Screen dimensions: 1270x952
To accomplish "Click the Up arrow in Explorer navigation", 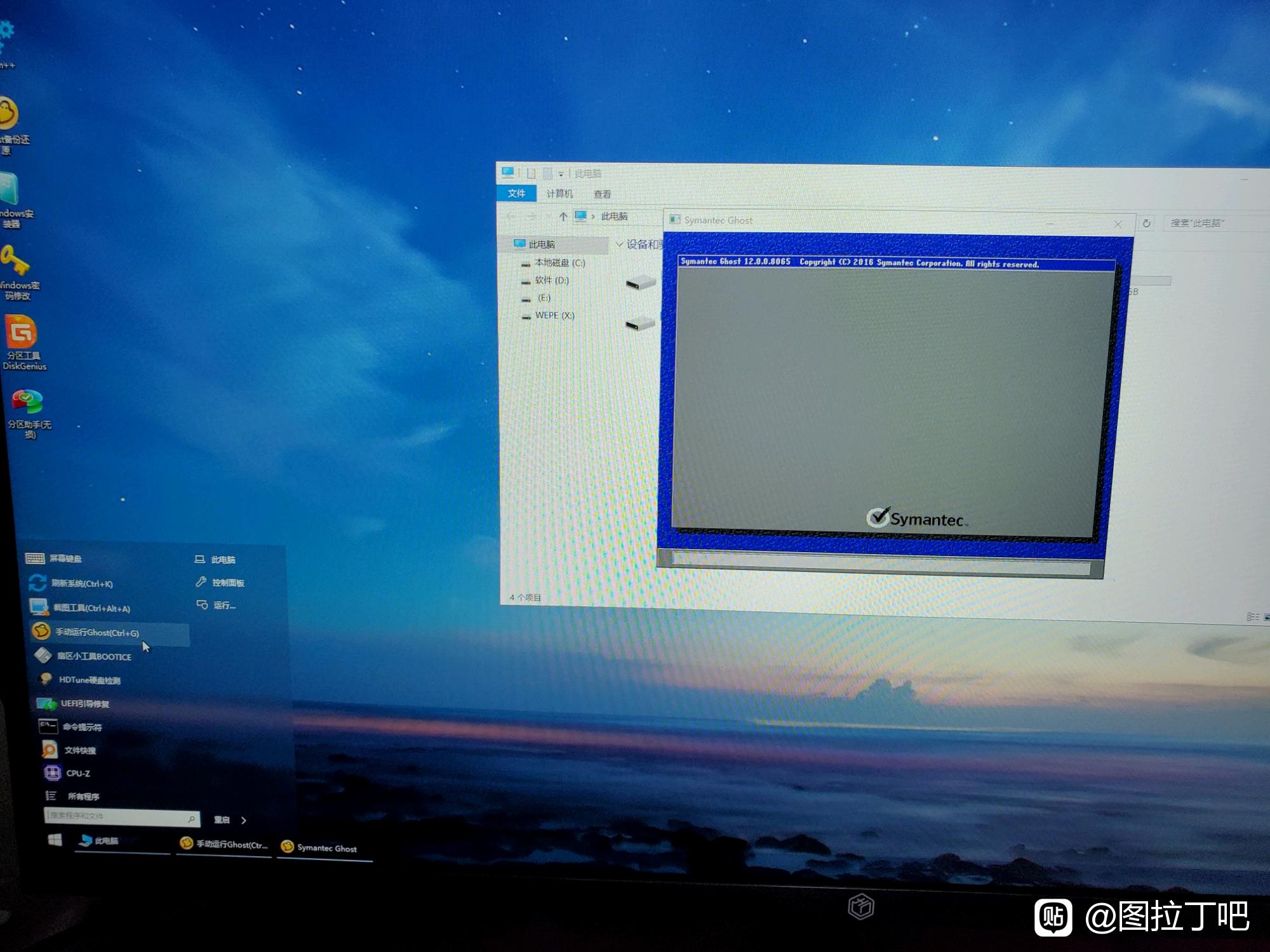I will tap(563, 216).
